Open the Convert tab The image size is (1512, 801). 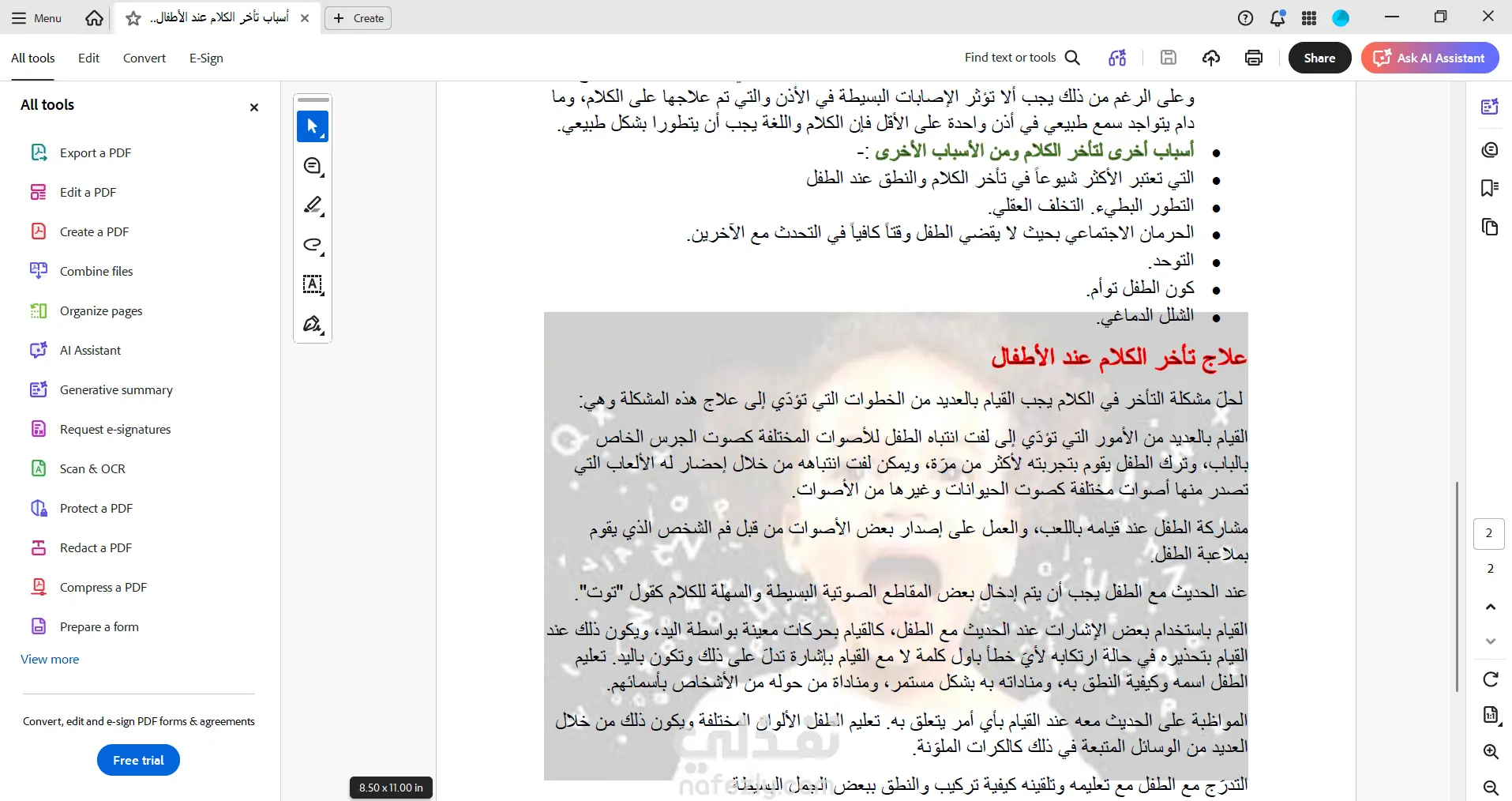(x=144, y=58)
